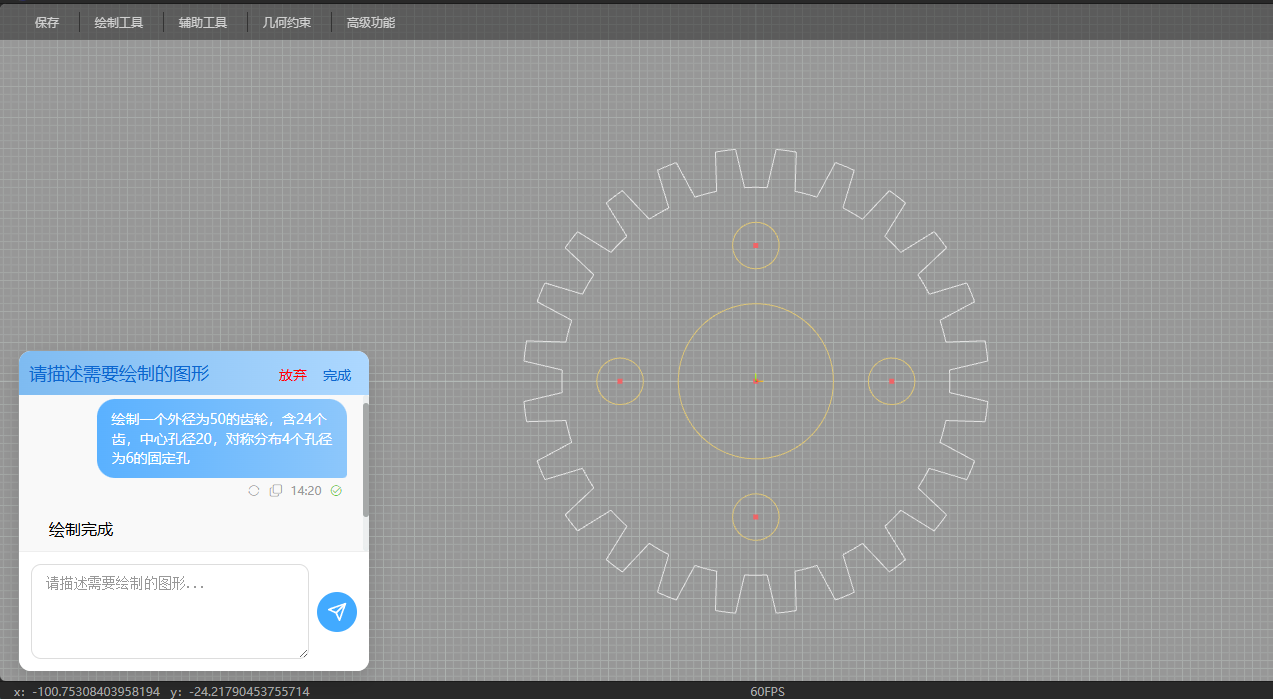Focus the 请描述需要绘制的图形 text input

click(170, 610)
